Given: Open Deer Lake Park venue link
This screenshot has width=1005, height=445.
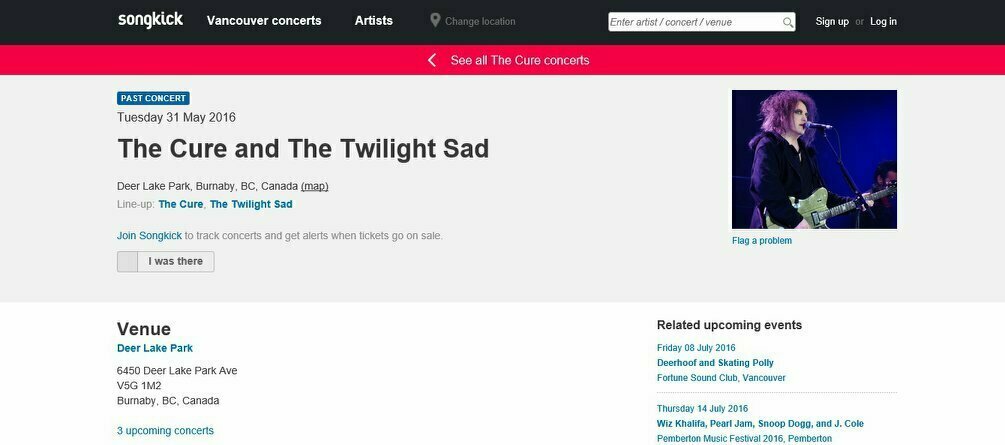Looking at the screenshot, I should [154, 348].
